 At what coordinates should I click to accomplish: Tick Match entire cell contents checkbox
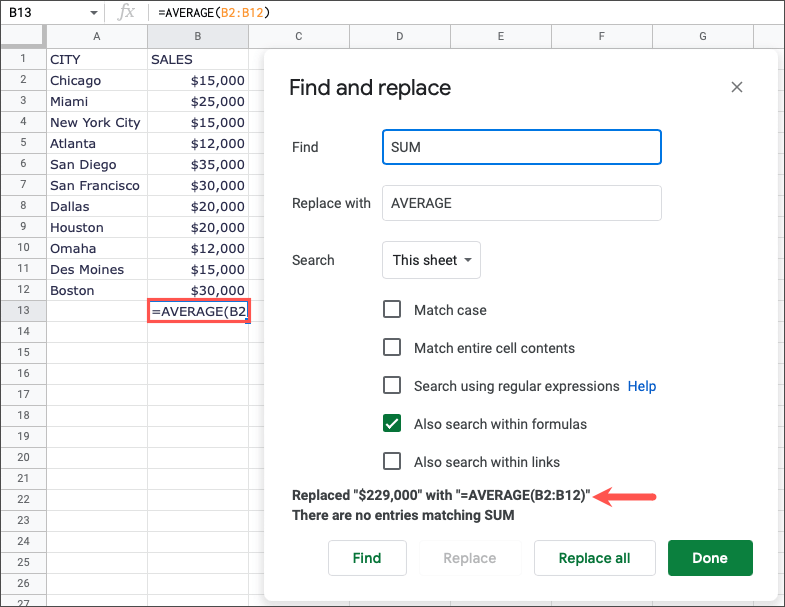click(391, 347)
